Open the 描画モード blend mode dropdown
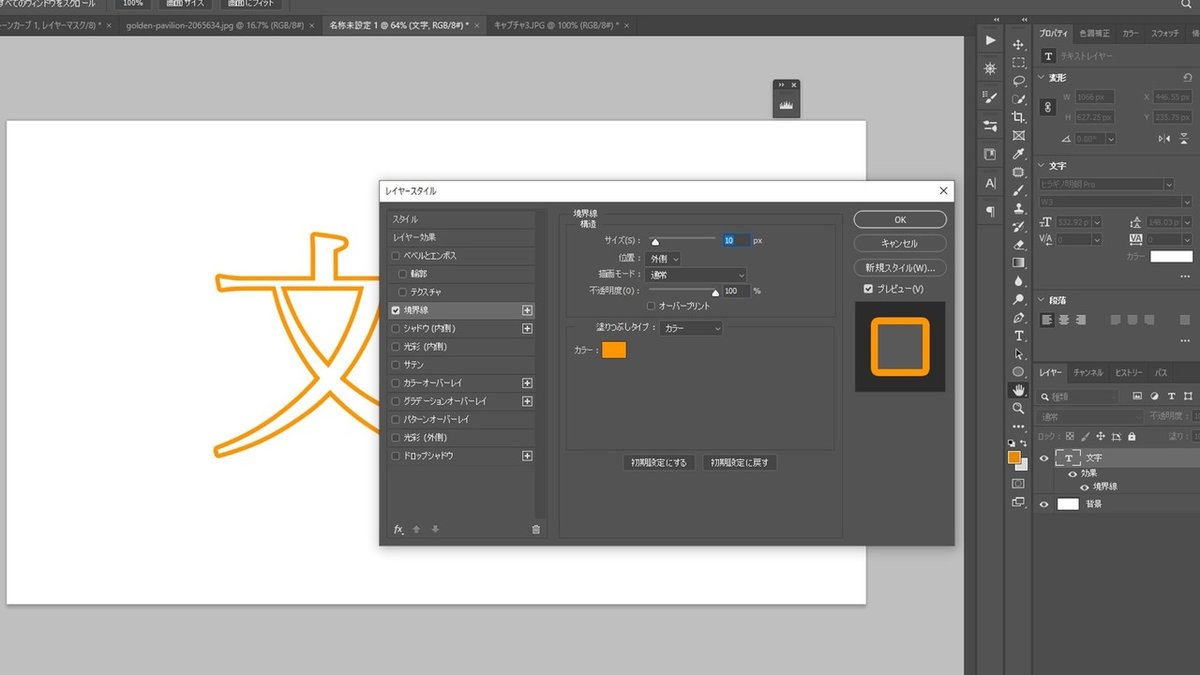This screenshot has height=675, width=1200. coord(696,274)
